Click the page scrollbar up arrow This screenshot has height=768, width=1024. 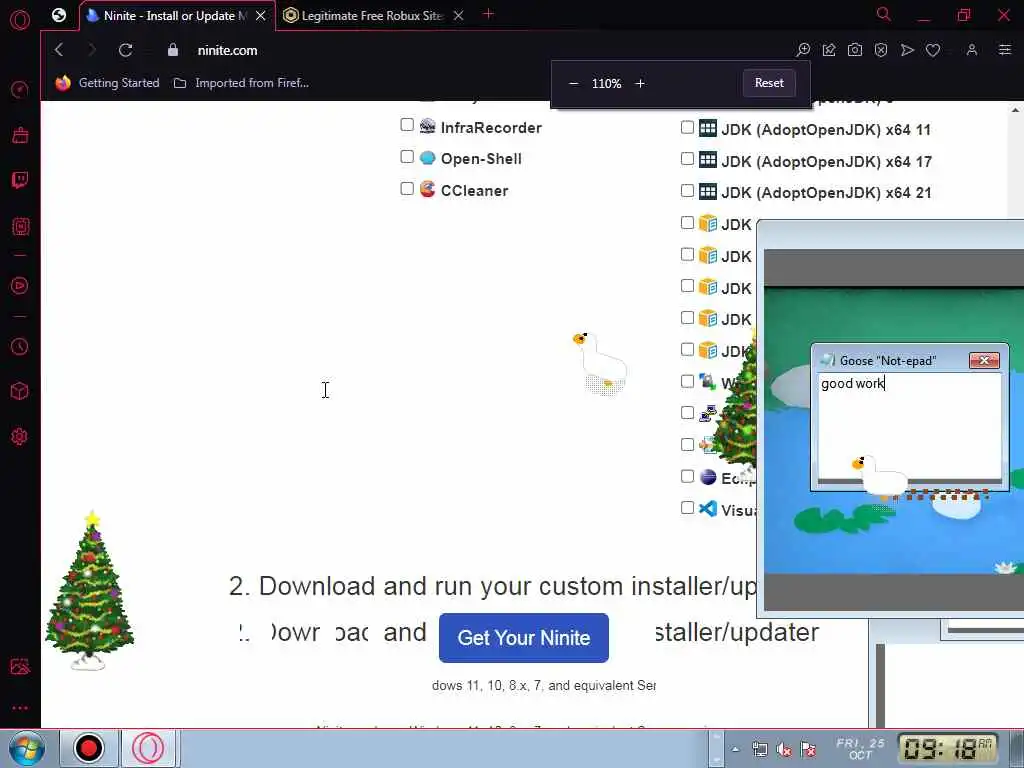point(1016,110)
